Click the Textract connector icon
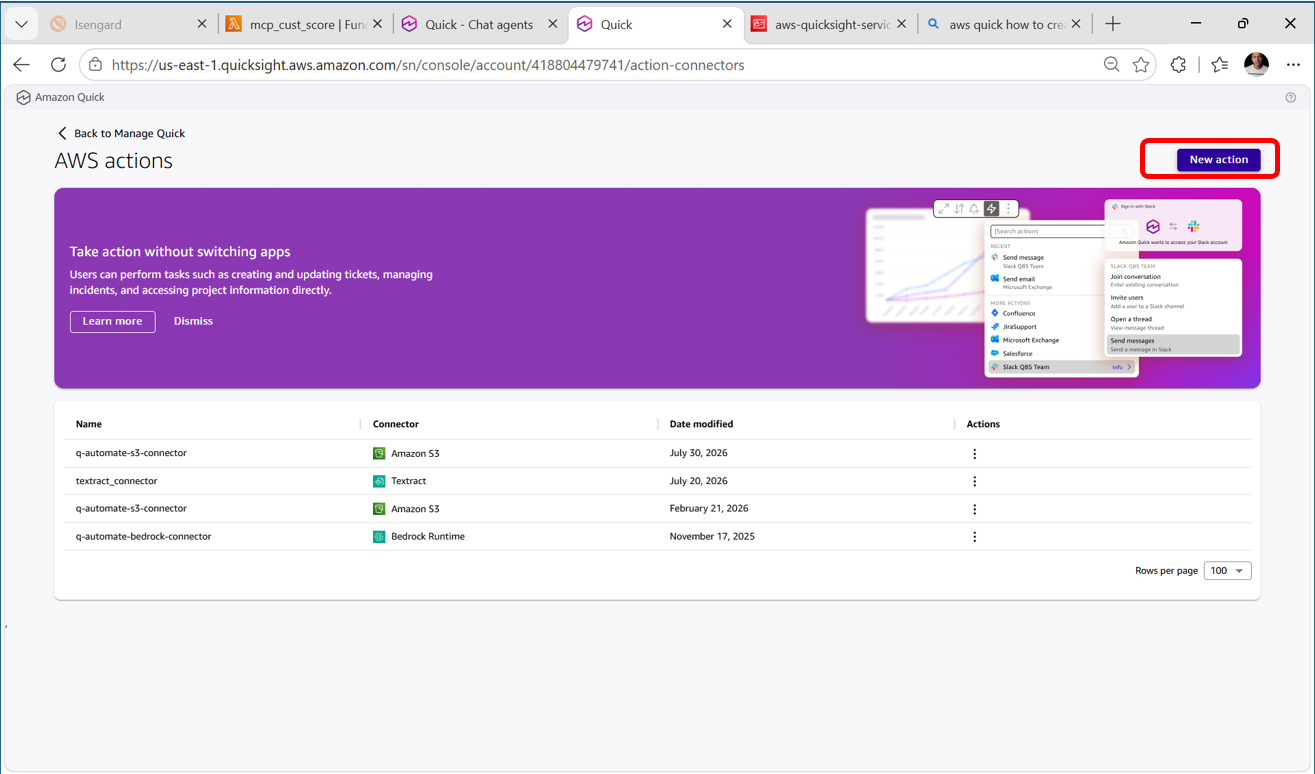The height and width of the screenshot is (774, 1315). tap(379, 481)
